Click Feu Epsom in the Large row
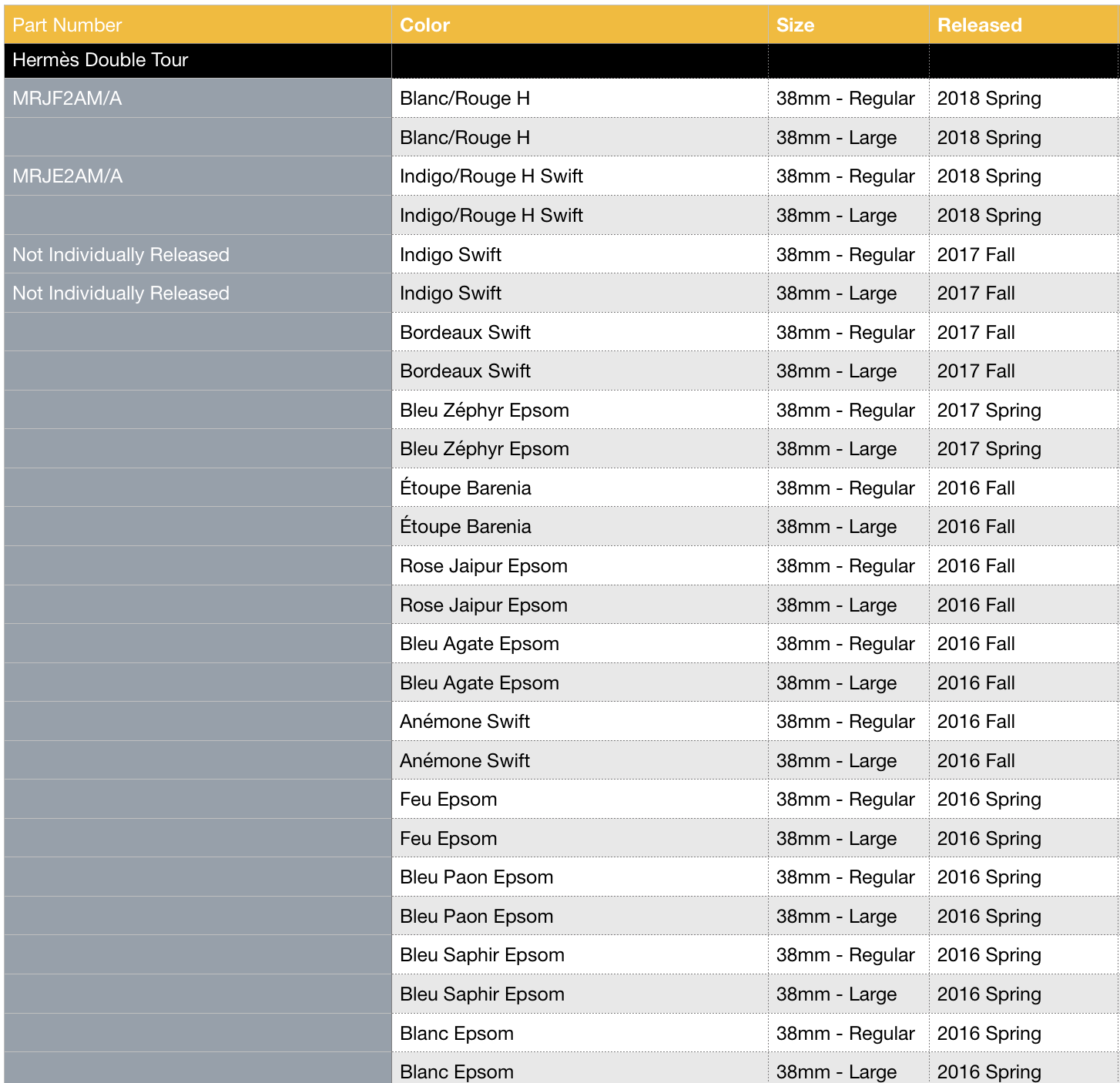 [x=448, y=839]
